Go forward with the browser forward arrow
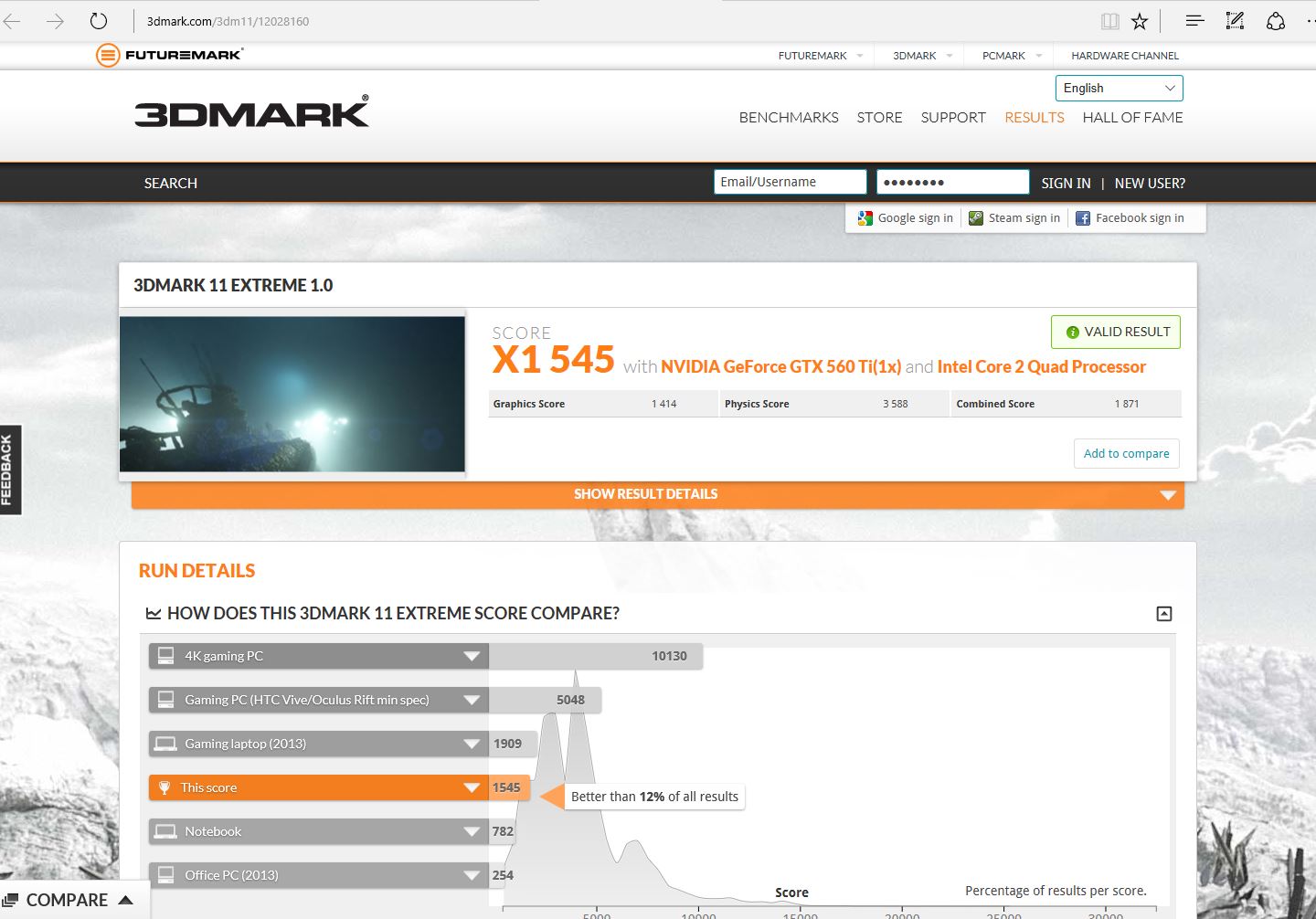Image resolution: width=1316 pixels, height=919 pixels. pos(55,21)
